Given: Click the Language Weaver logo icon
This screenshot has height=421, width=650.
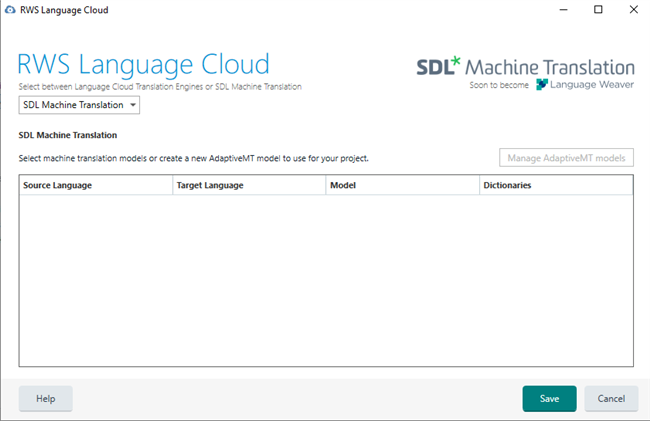Looking at the screenshot, I should [x=542, y=85].
